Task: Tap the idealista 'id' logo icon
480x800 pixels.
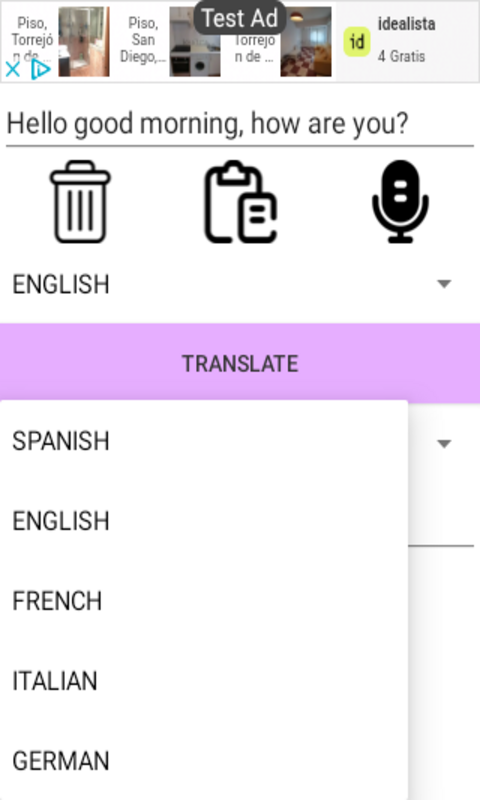Action: [x=357, y=42]
